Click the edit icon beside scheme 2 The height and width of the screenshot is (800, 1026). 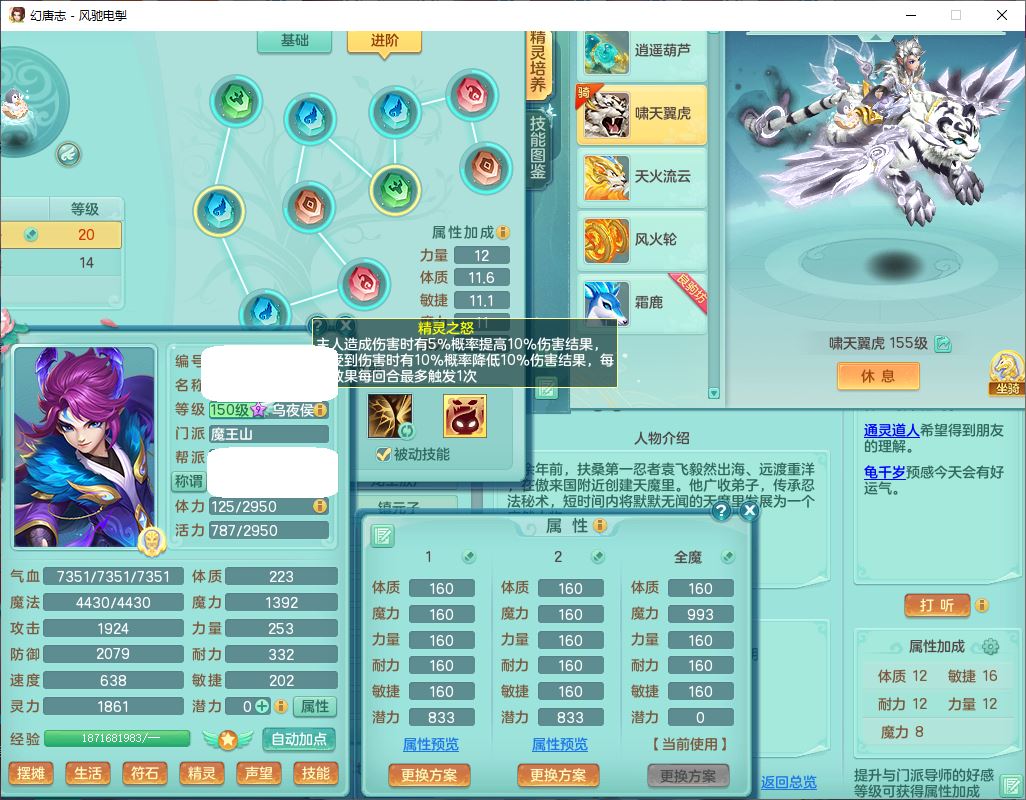(597, 557)
